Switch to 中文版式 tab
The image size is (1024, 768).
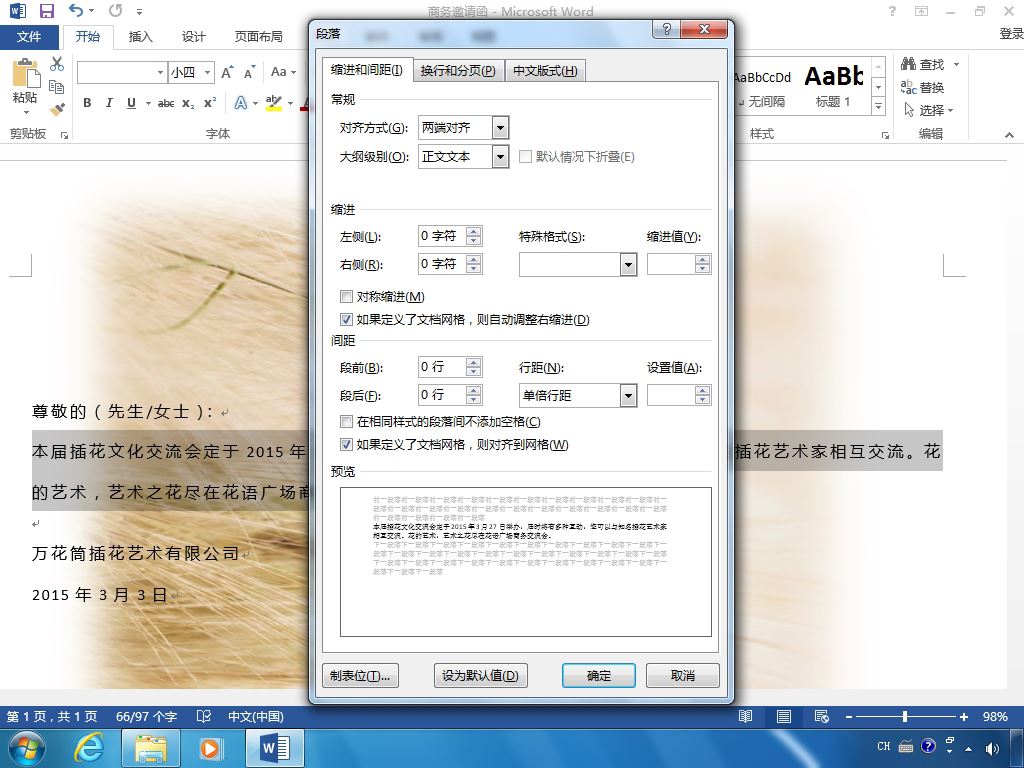[545, 71]
